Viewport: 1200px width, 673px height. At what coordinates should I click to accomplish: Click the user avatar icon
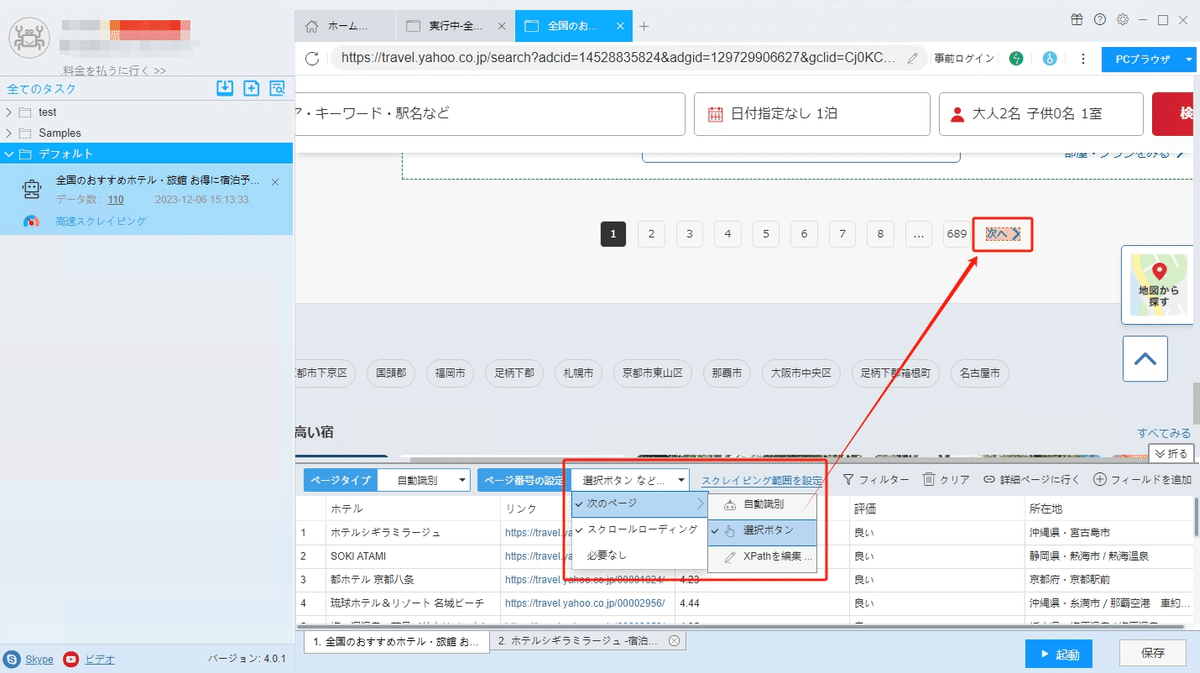pyautogui.click(x=31, y=39)
